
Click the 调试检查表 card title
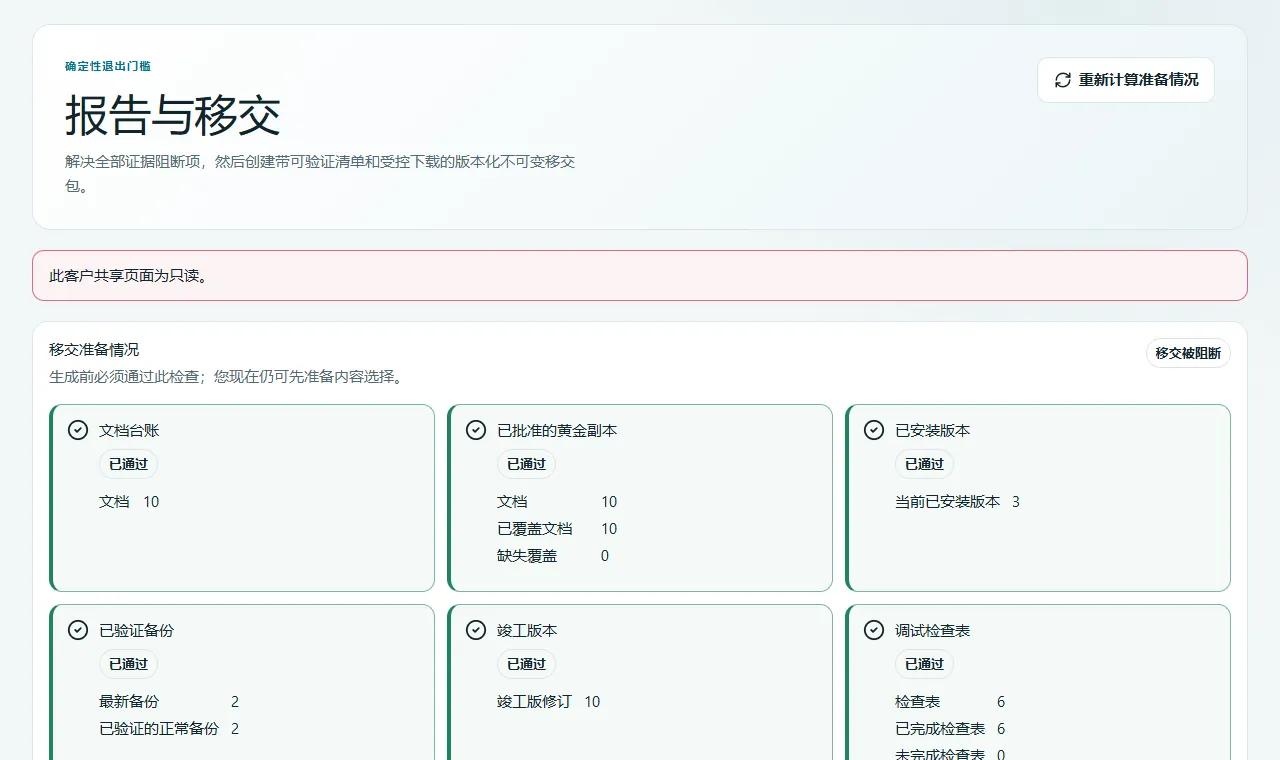click(x=932, y=631)
